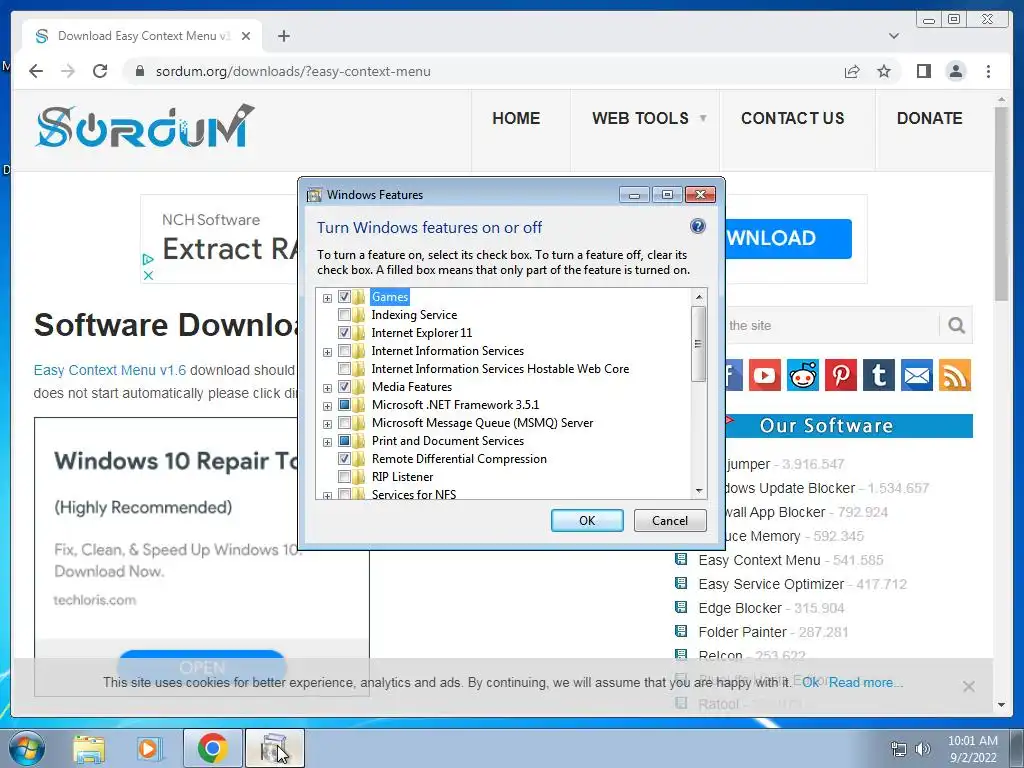Check the RIP Listener checkbox
The width and height of the screenshot is (1024, 768).
(x=344, y=477)
